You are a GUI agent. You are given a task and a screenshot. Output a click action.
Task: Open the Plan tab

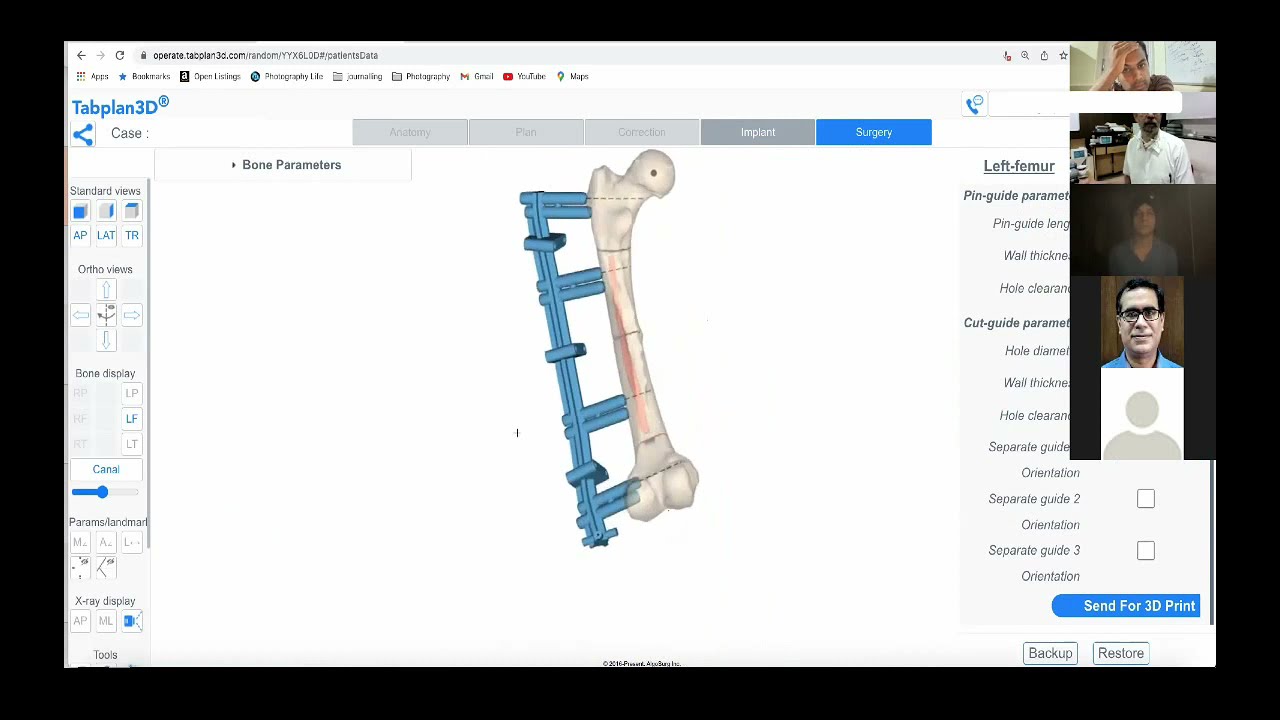coord(526,132)
